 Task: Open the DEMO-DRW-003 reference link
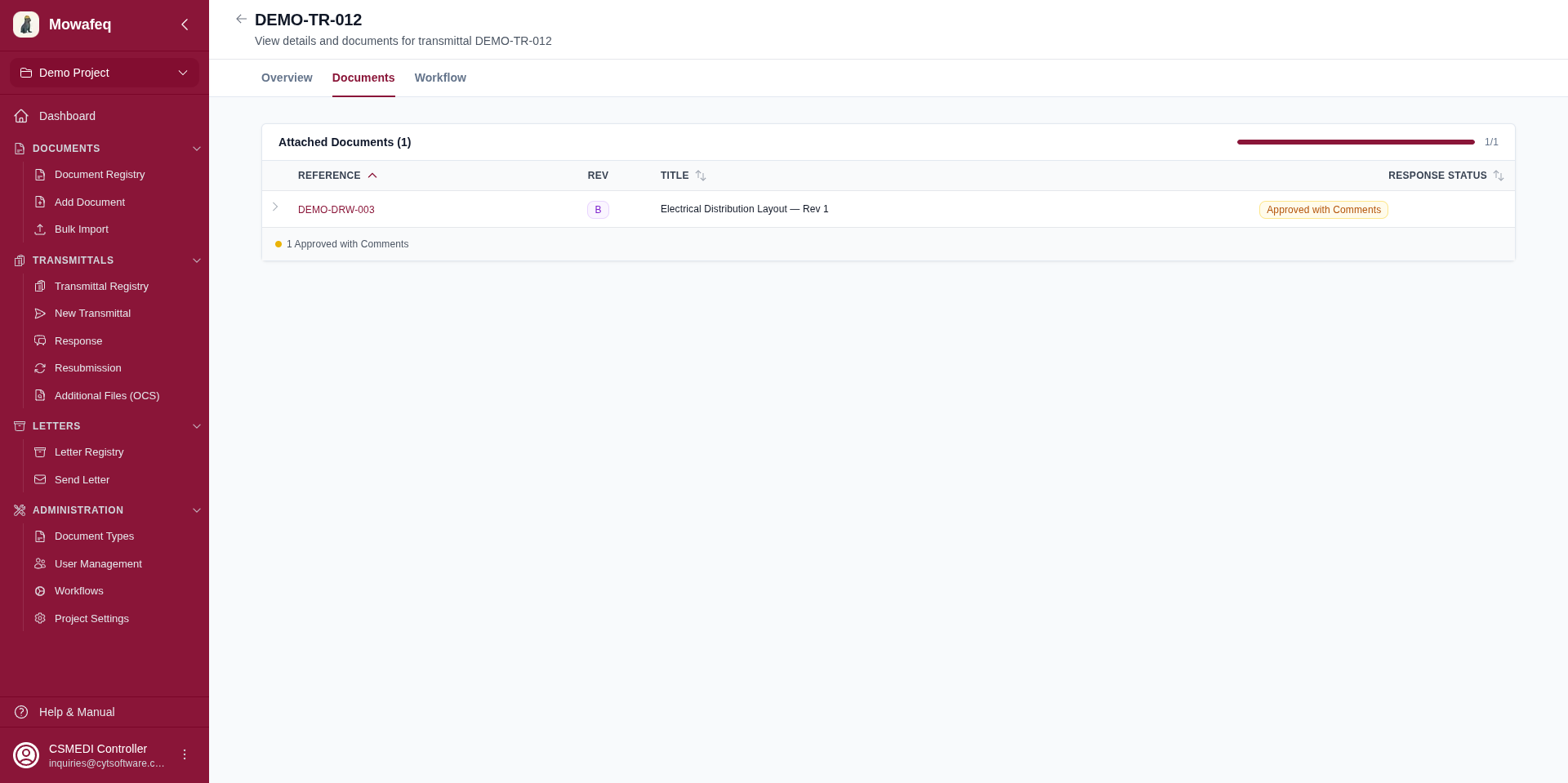(336, 210)
